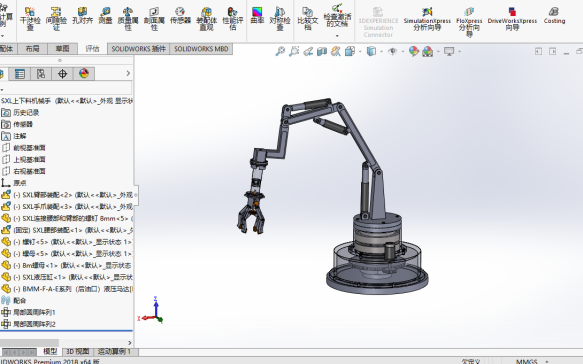The width and height of the screenshot is (583, 364).
Task: Open the 干涉检查 interference detection tool
Action: click(30, 19)
